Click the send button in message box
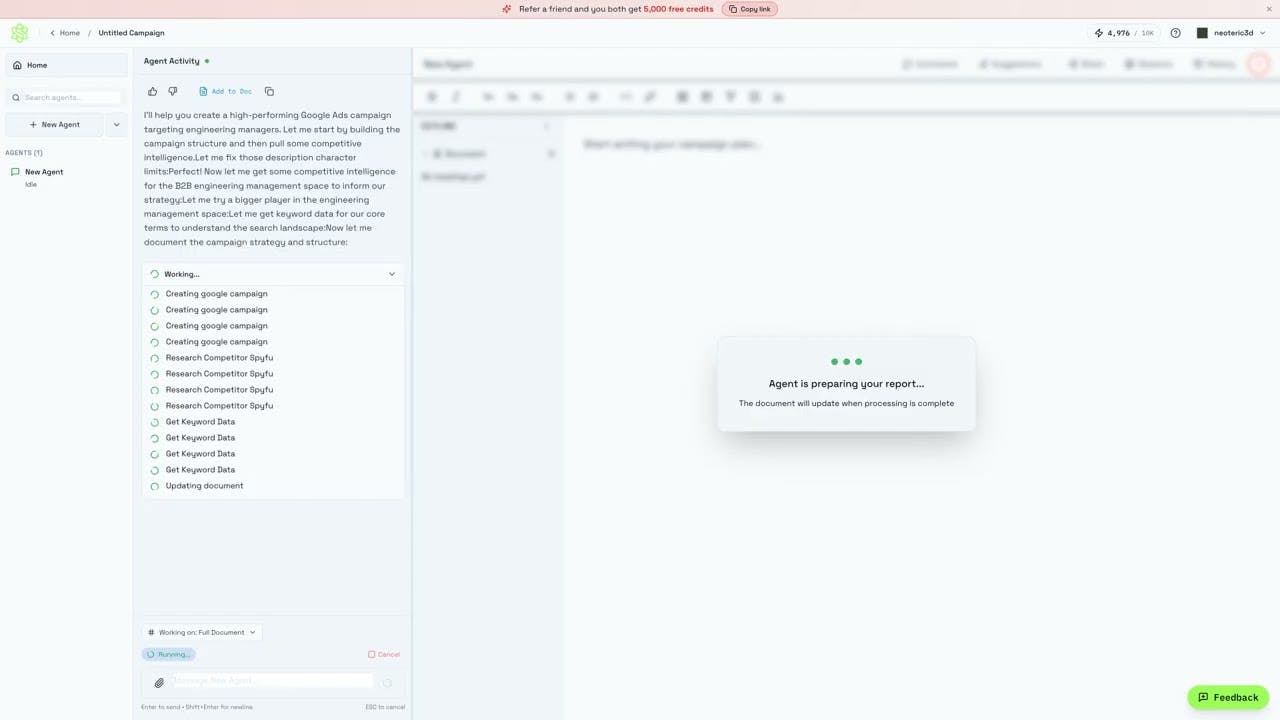The height and width of the screenshot is (720, 1280). (387, 683)
